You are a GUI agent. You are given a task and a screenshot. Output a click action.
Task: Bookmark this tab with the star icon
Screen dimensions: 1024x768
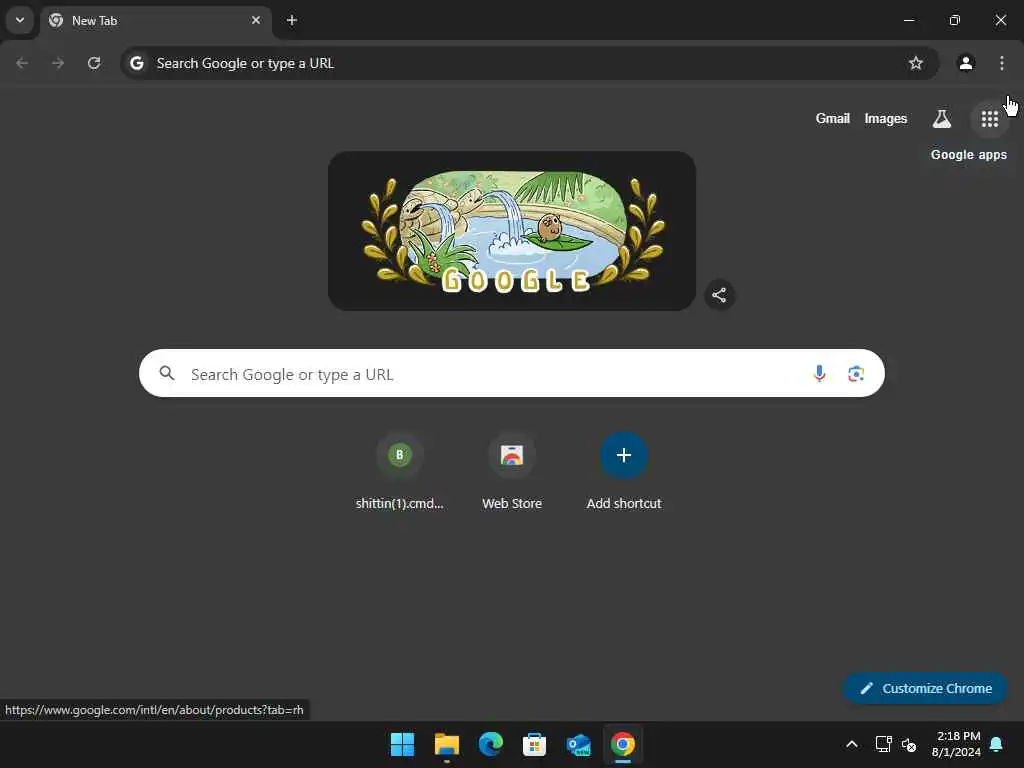916,63
